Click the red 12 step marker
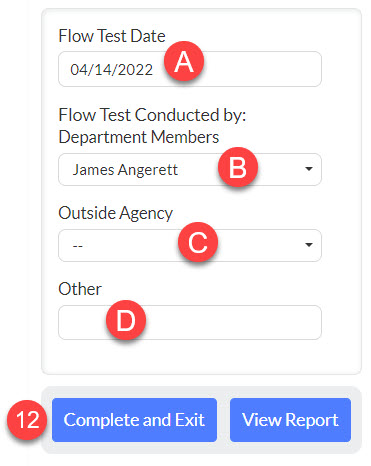 click(x=27, y=420)
